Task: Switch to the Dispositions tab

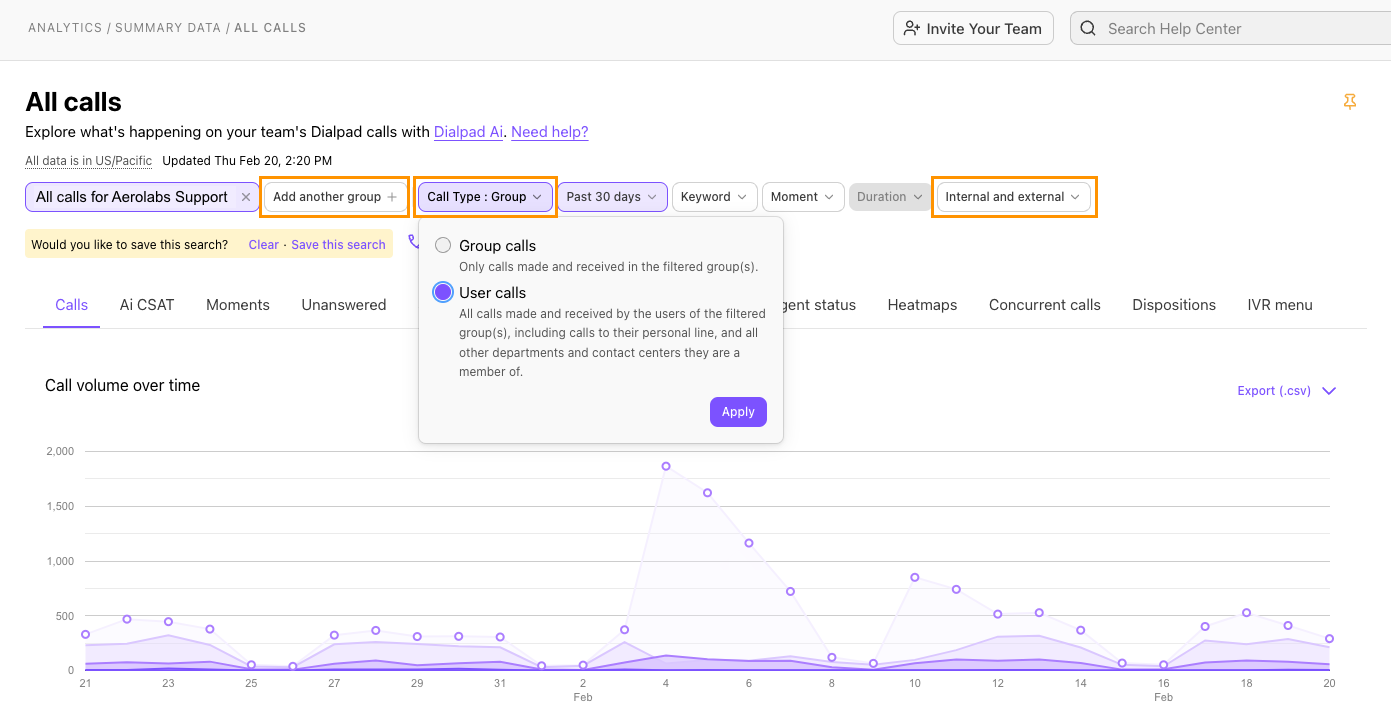Action: coord(1174,305)
